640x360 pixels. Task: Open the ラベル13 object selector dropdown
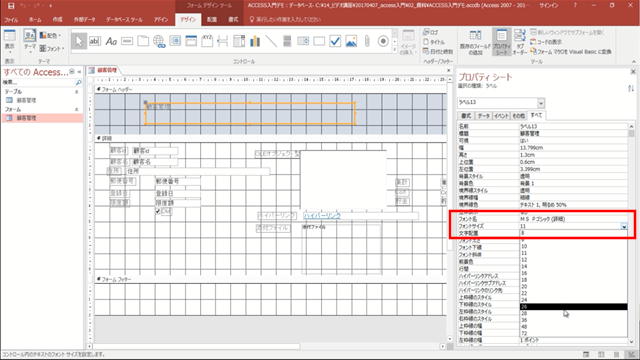(541, 102)
